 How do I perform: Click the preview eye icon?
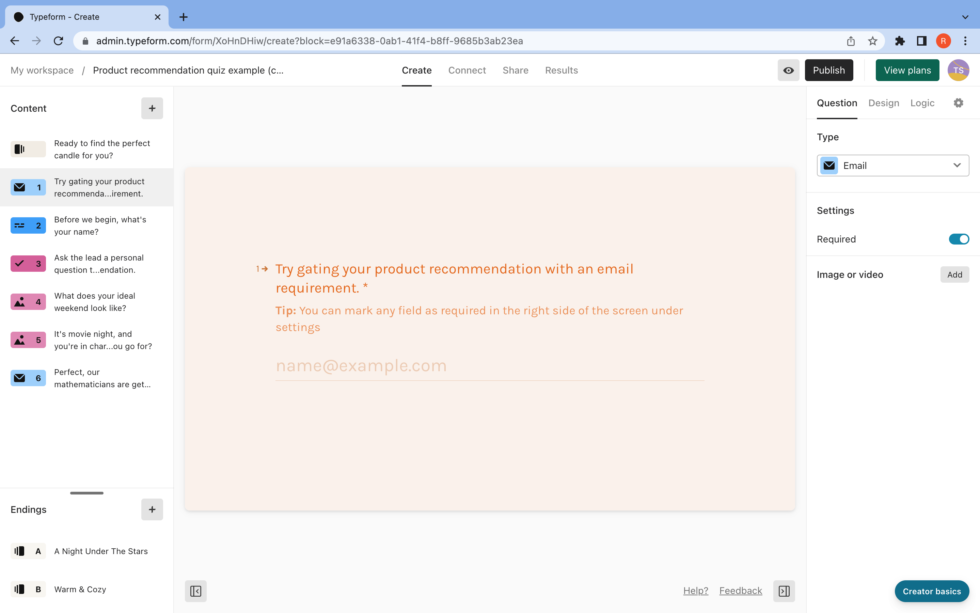pos(788,70)
